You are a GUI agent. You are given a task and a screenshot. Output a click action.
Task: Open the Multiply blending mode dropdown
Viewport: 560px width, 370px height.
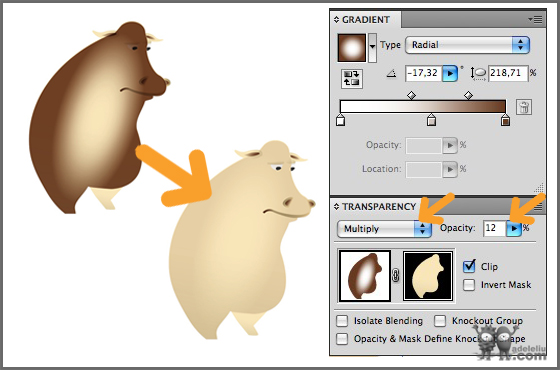[x=384, y=229]
